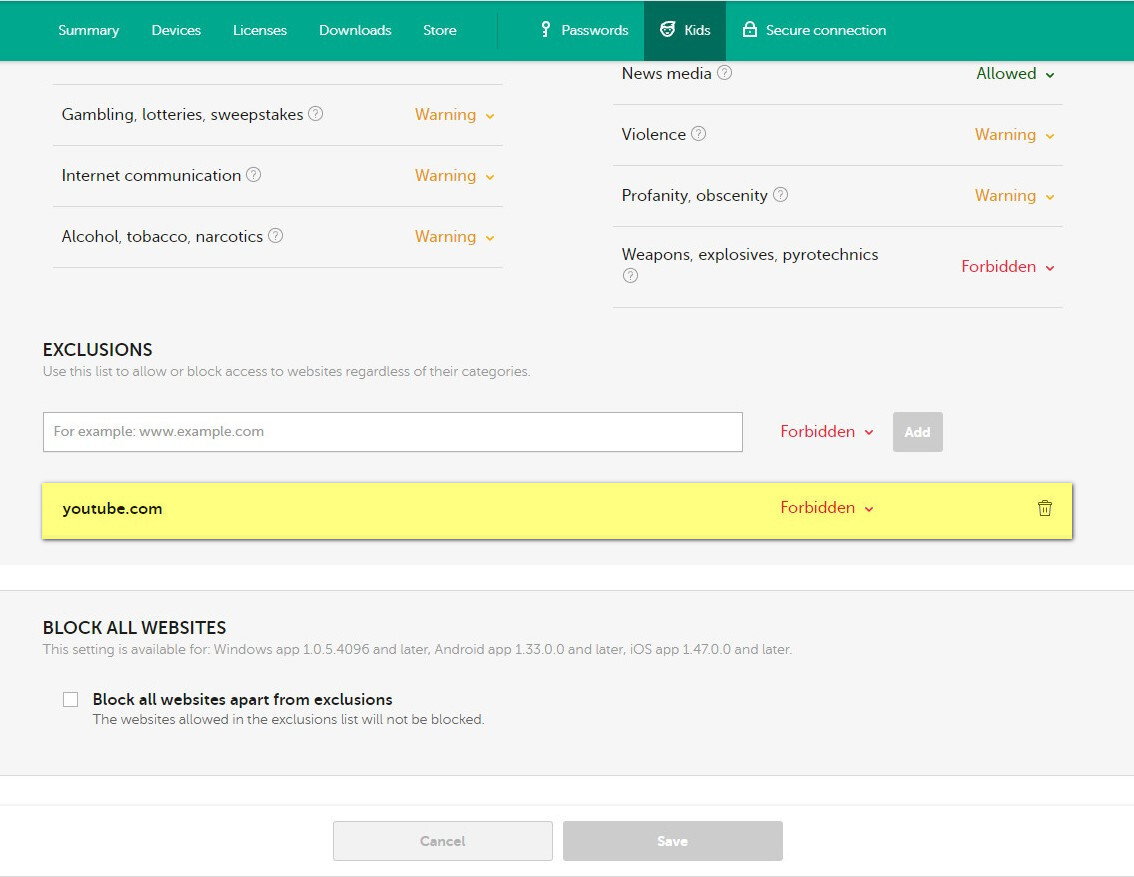Click help icon next to Gambling, lotteries, sweepstakes
The image size is (1134, 877).
point(316,114)
